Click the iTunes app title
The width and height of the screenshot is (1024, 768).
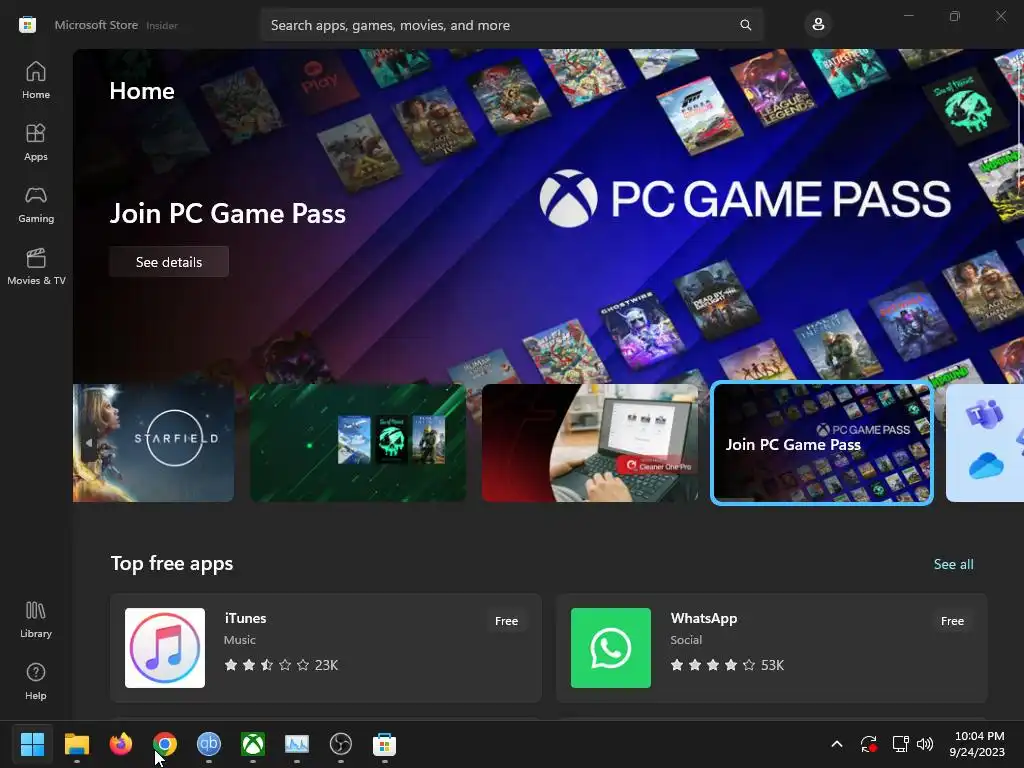[246, 618]
